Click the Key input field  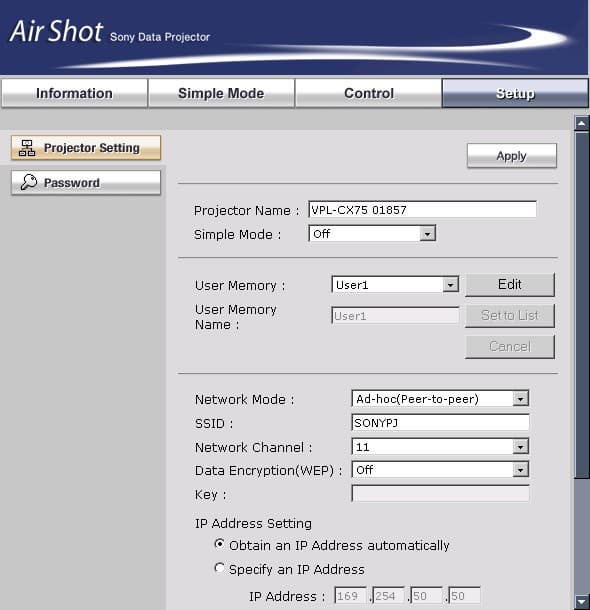pos(440,494)
